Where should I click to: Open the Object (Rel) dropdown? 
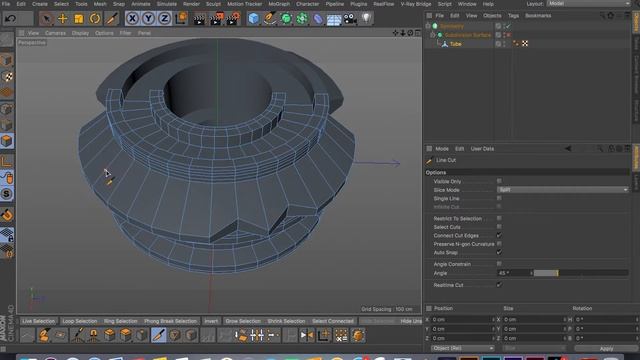click(x=462, y=348)
